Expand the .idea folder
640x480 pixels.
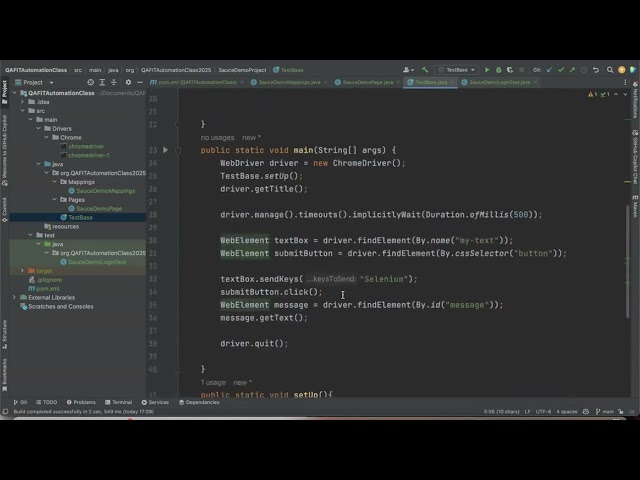click(x=22, y=102)
